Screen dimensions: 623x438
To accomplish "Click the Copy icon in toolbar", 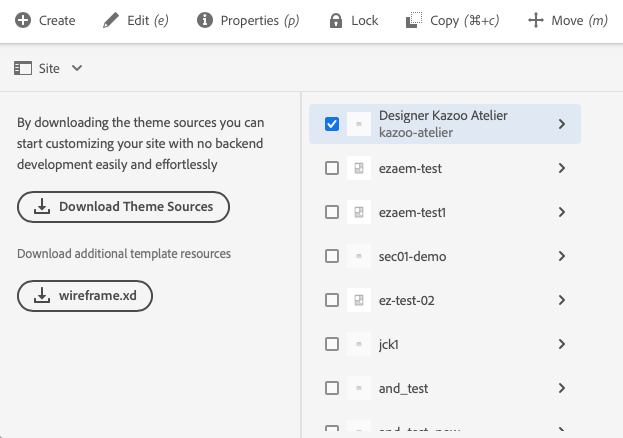I will tap(414, 20).
